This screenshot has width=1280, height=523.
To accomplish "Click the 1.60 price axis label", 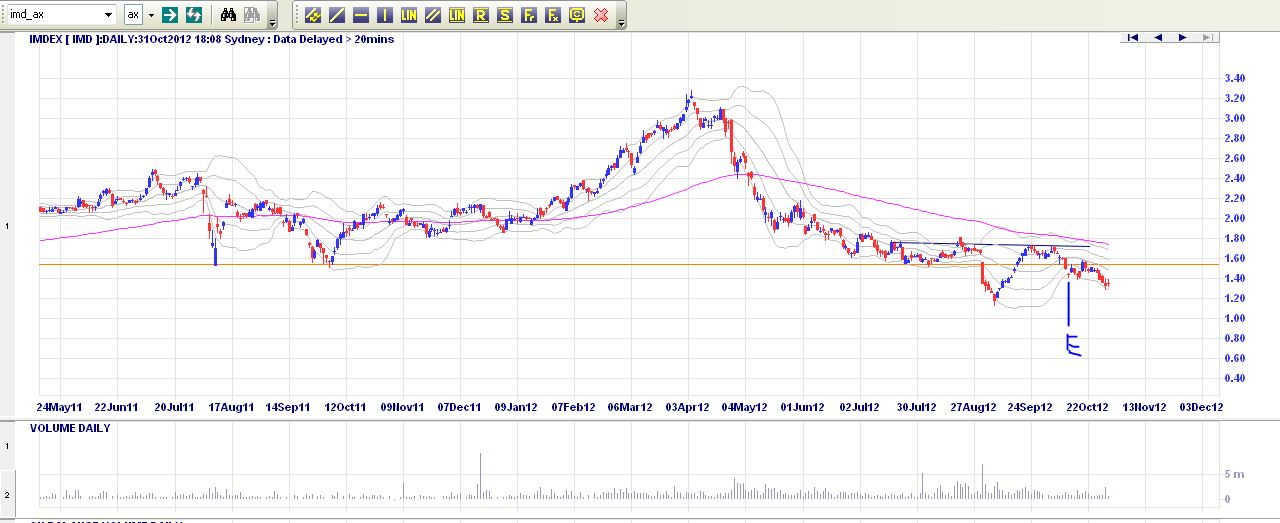I will 1235,258.
